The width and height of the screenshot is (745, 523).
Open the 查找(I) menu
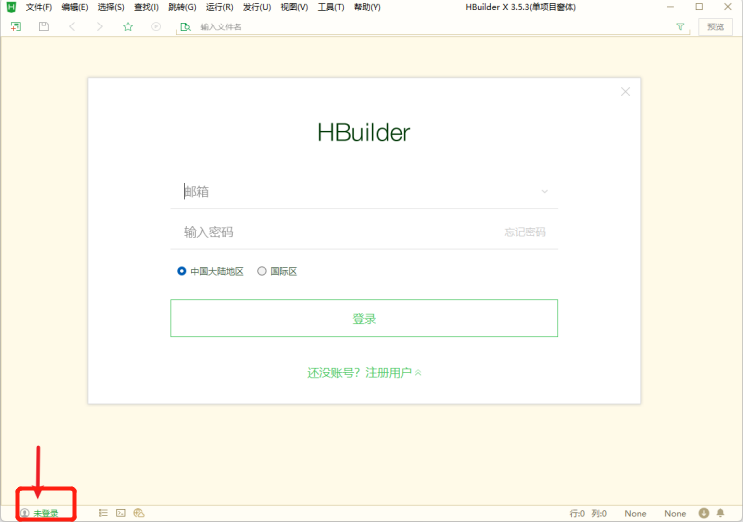[146, 7]
